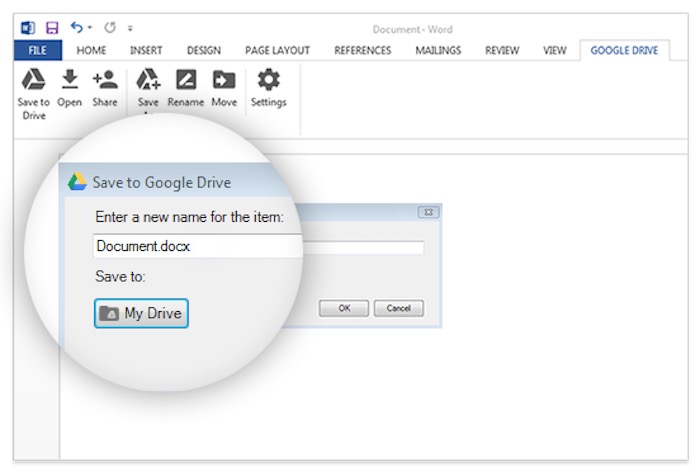Viewport: 700px width, 472px height.
Task: Choose the My Drive folder button
Action: (x=141, y=313)
